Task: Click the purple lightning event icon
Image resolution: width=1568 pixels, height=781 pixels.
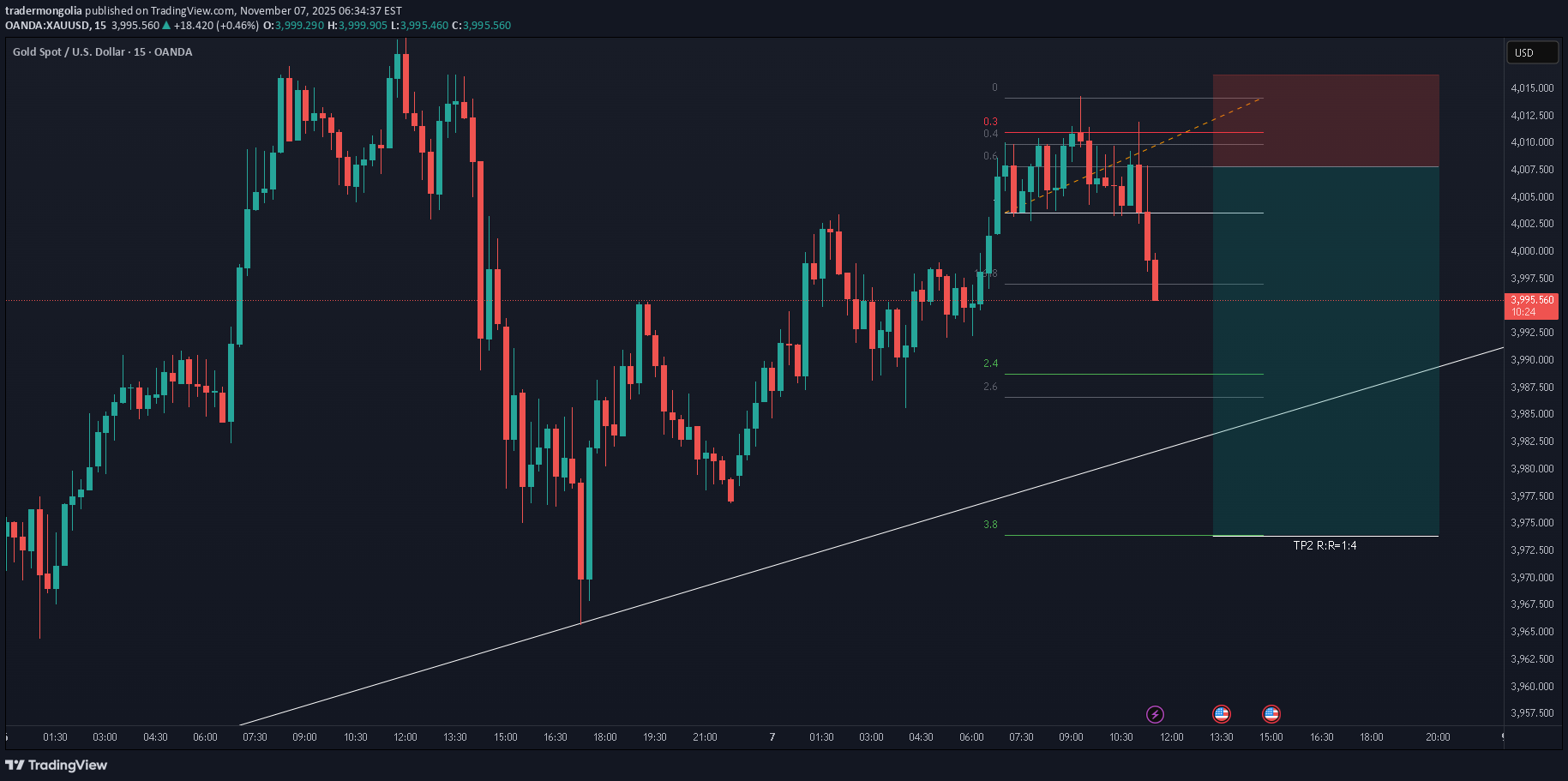Action: pyautogui.click(x=1155, y=714)
